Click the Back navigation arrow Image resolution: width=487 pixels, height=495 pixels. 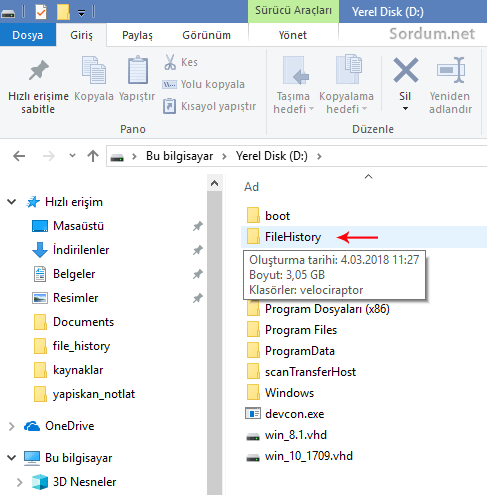(19, 156)
